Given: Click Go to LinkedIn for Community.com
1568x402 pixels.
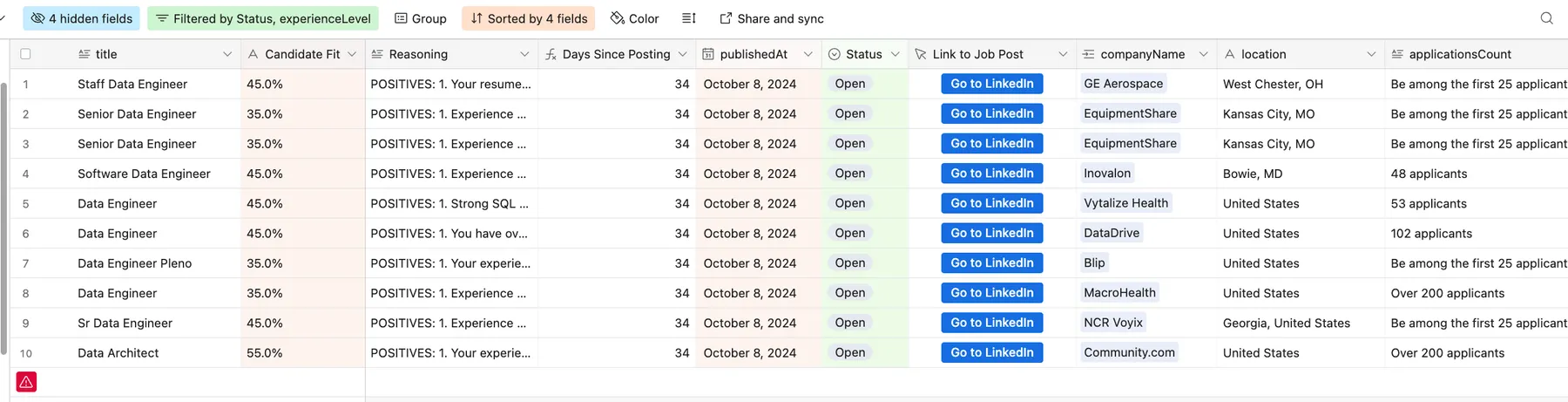Looking at the screenshot, I should click(x=992, y=352).
